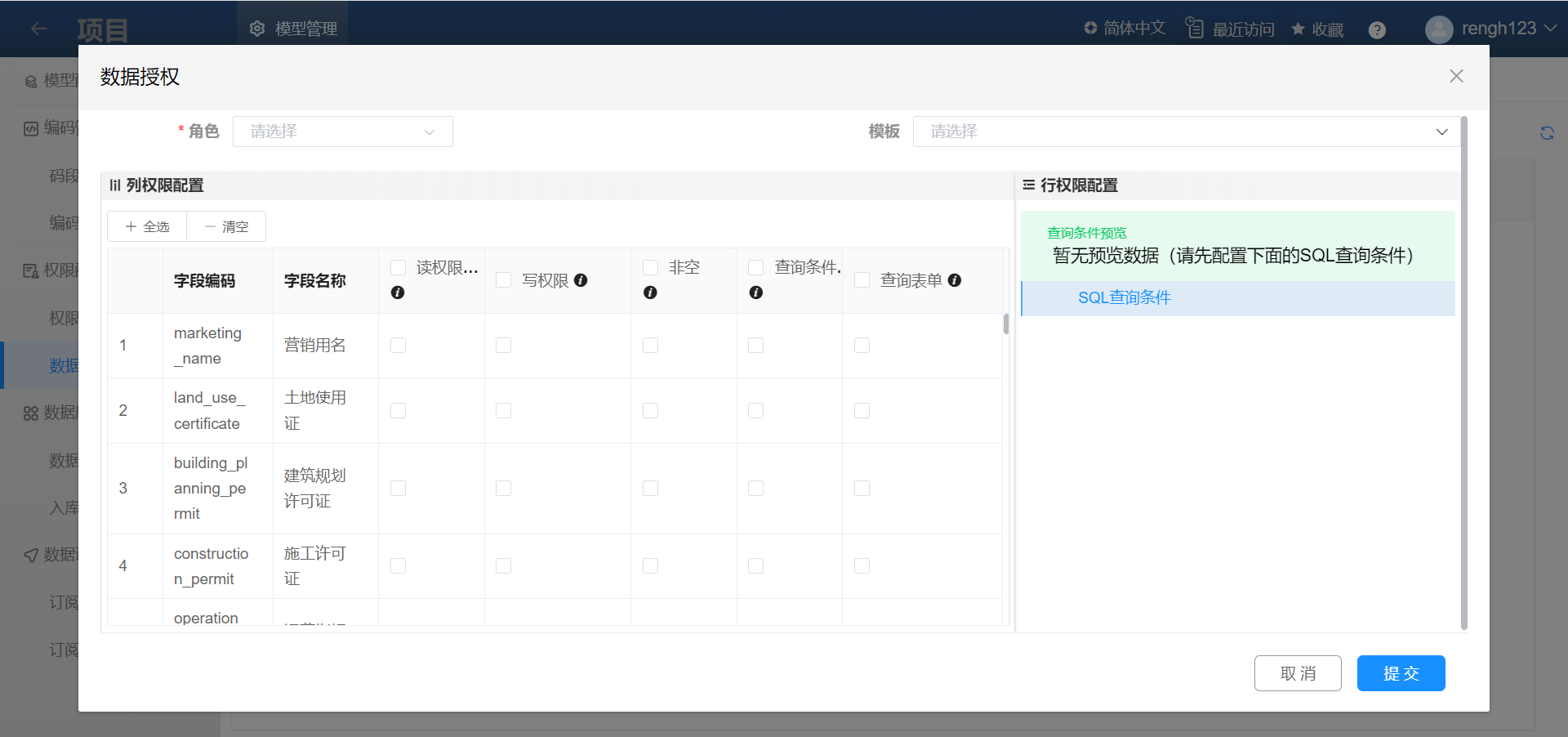Click the info icon next to 写权限
The image size is (1568, 737).
581,280
